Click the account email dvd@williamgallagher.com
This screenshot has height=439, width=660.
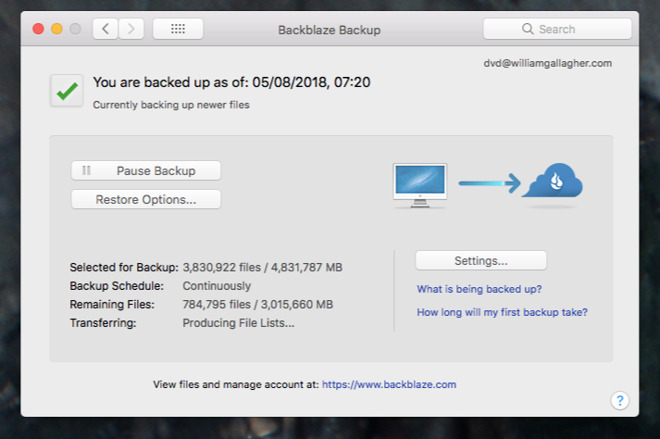[x=548, y=63]
